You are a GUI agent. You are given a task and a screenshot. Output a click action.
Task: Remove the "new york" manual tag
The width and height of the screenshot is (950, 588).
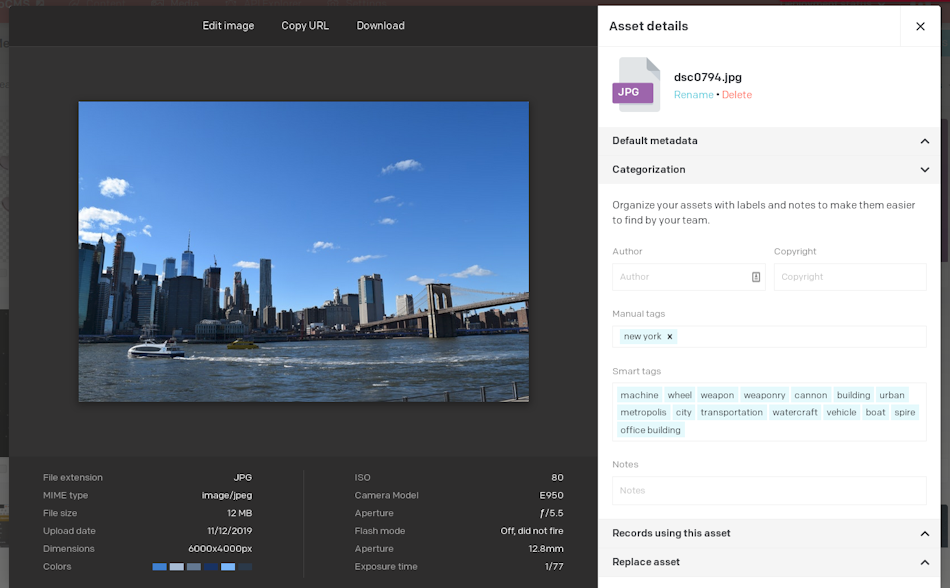[670, 336]
